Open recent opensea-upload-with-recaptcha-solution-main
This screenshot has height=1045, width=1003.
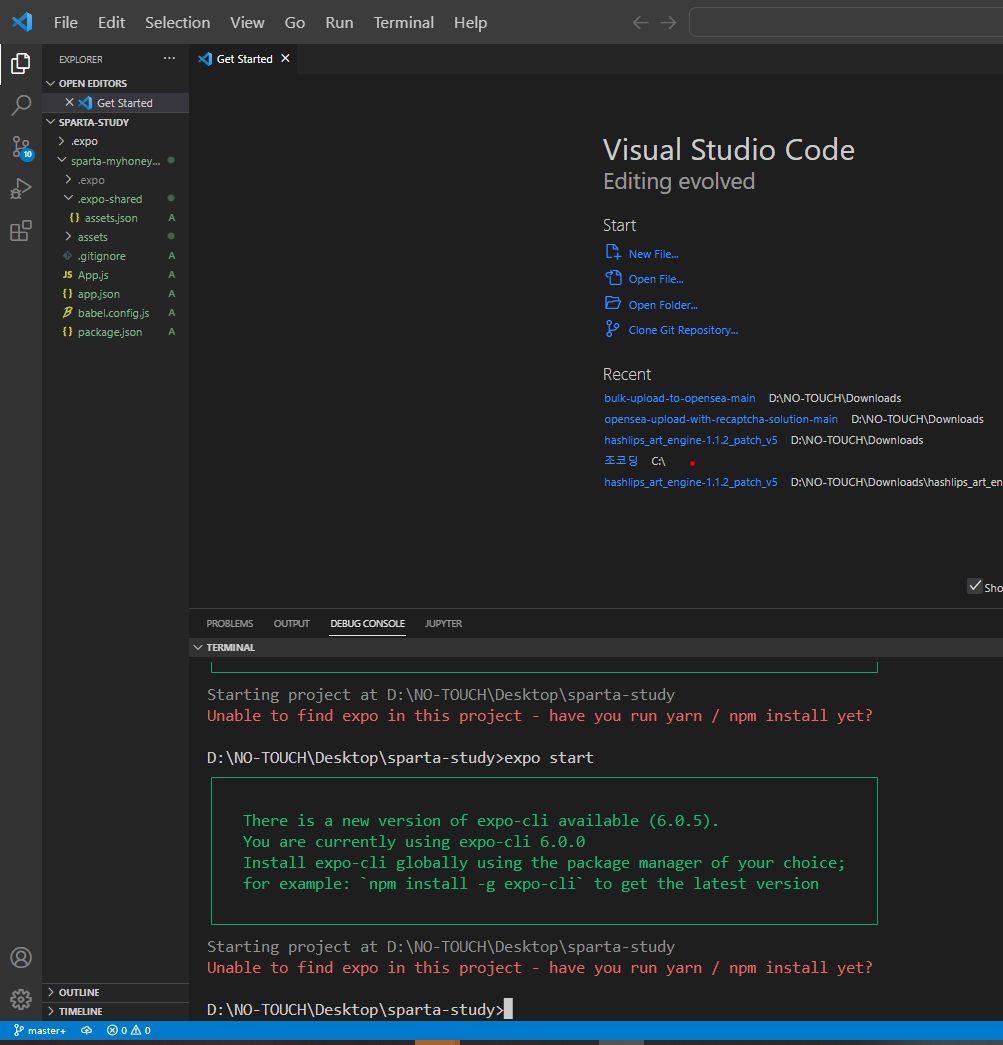[720, 419]
